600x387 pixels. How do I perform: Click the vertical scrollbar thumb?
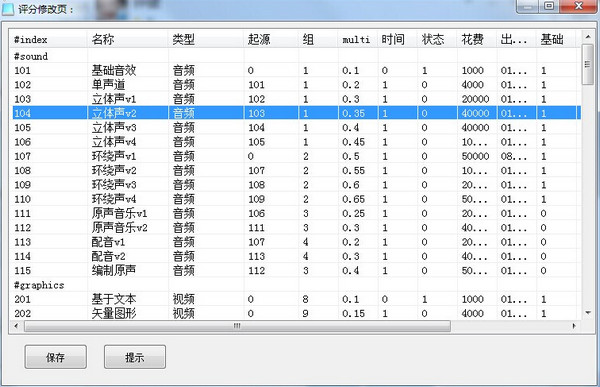tap(588, 64)
